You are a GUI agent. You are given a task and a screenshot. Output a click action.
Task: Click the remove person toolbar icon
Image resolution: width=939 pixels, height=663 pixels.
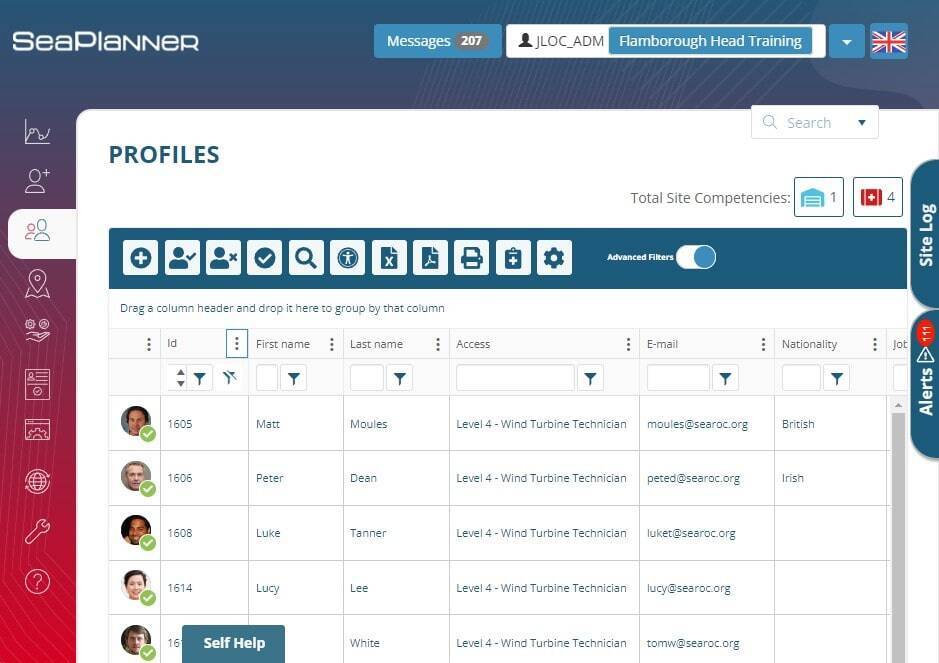click(x=224, y=257)
